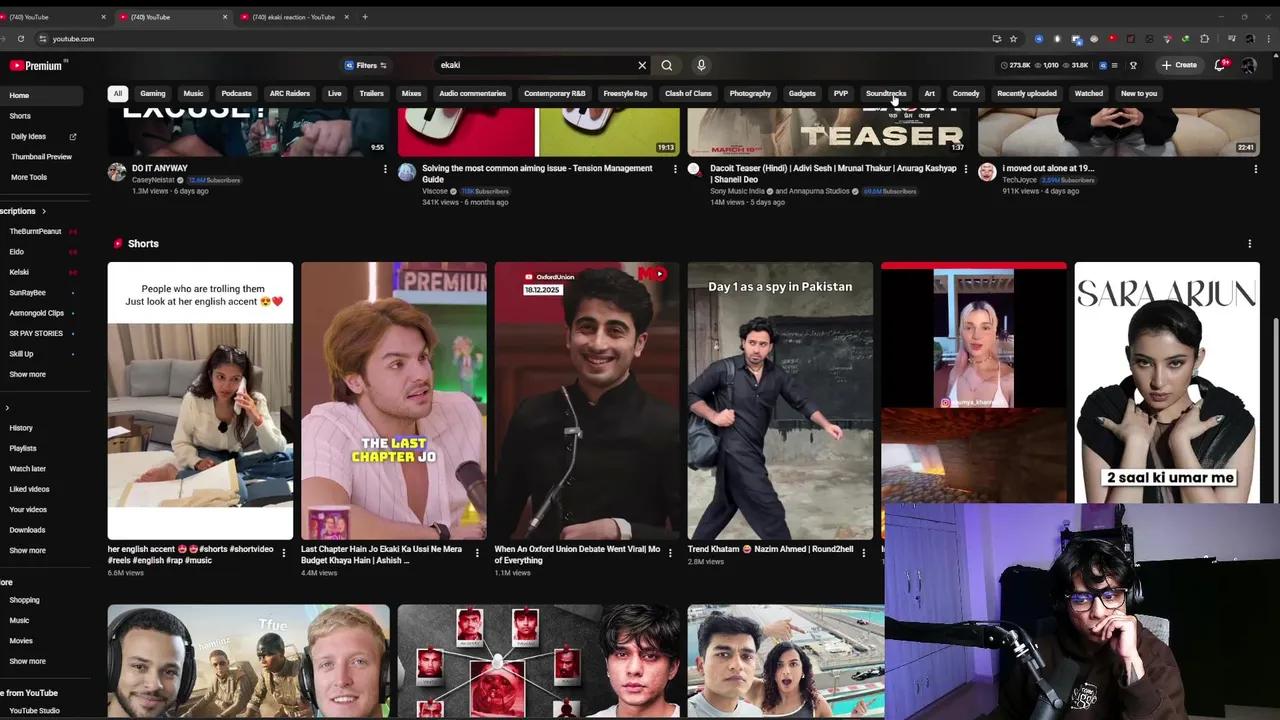Toggle the Recently uploaded filter
Viewport: 1280px width, 720px height.
1026,93
